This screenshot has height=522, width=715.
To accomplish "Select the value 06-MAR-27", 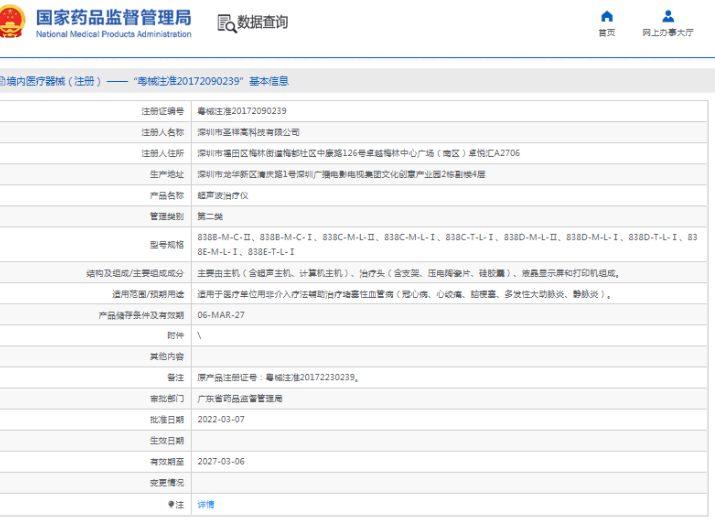I will click(x=221, y=315).
